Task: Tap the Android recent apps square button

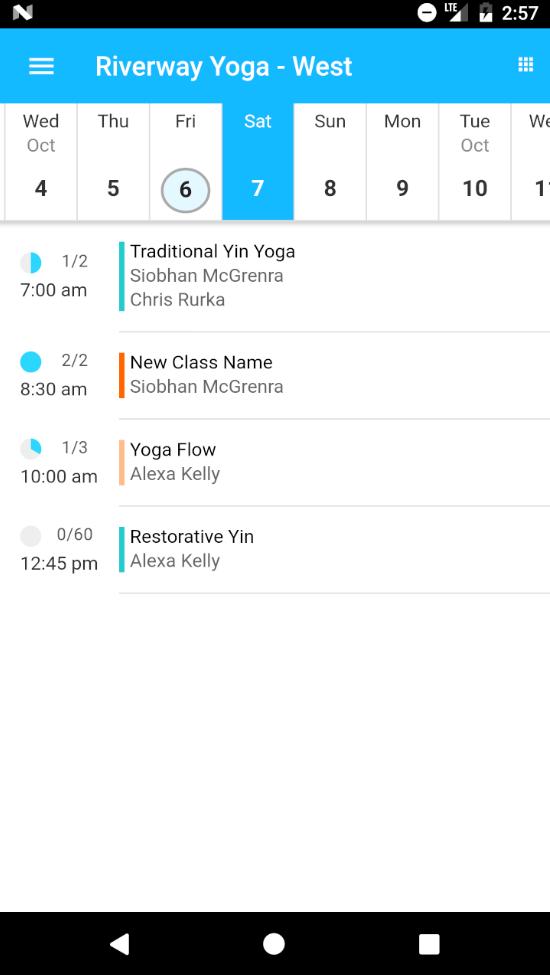Action: tap(429, 943)
